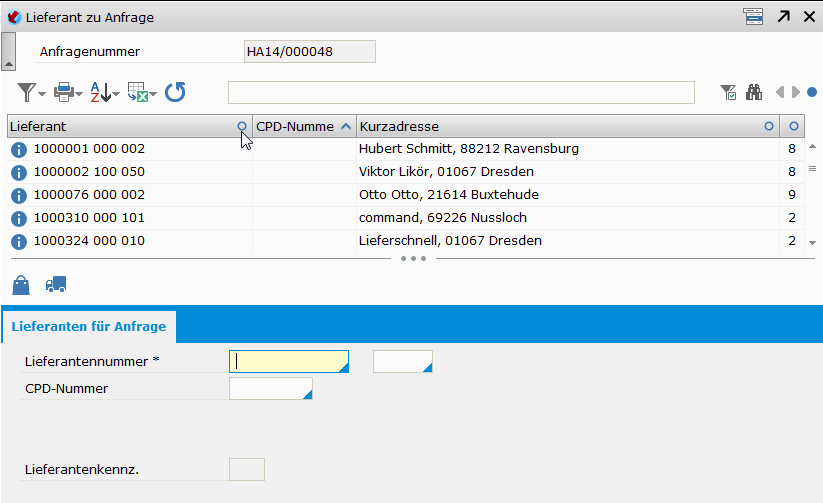Click the printer icon

(x=64, y=92)
